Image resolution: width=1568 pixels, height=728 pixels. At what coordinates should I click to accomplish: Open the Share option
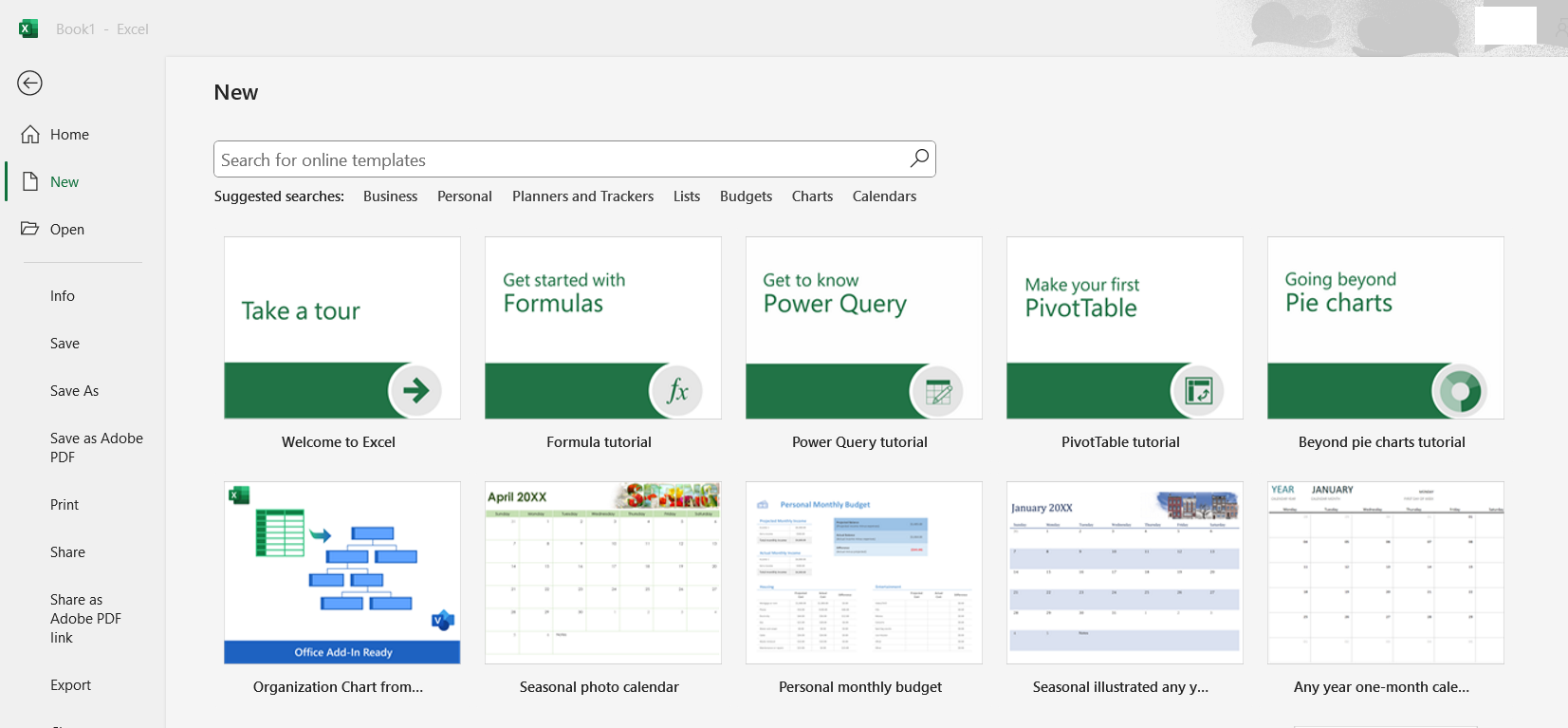point(67,552)
